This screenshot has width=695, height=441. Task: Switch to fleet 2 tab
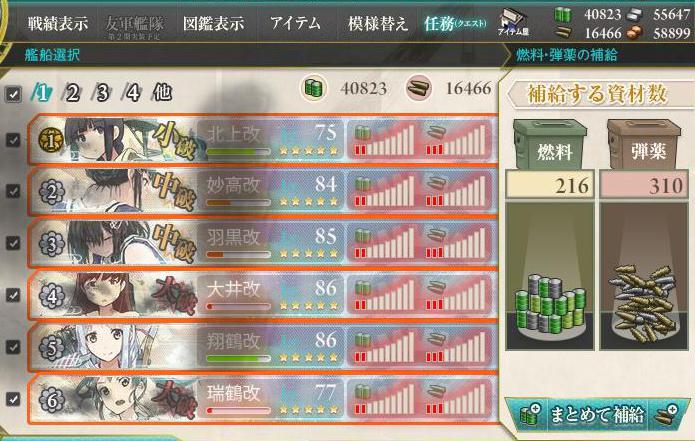(x=71, y=93)
